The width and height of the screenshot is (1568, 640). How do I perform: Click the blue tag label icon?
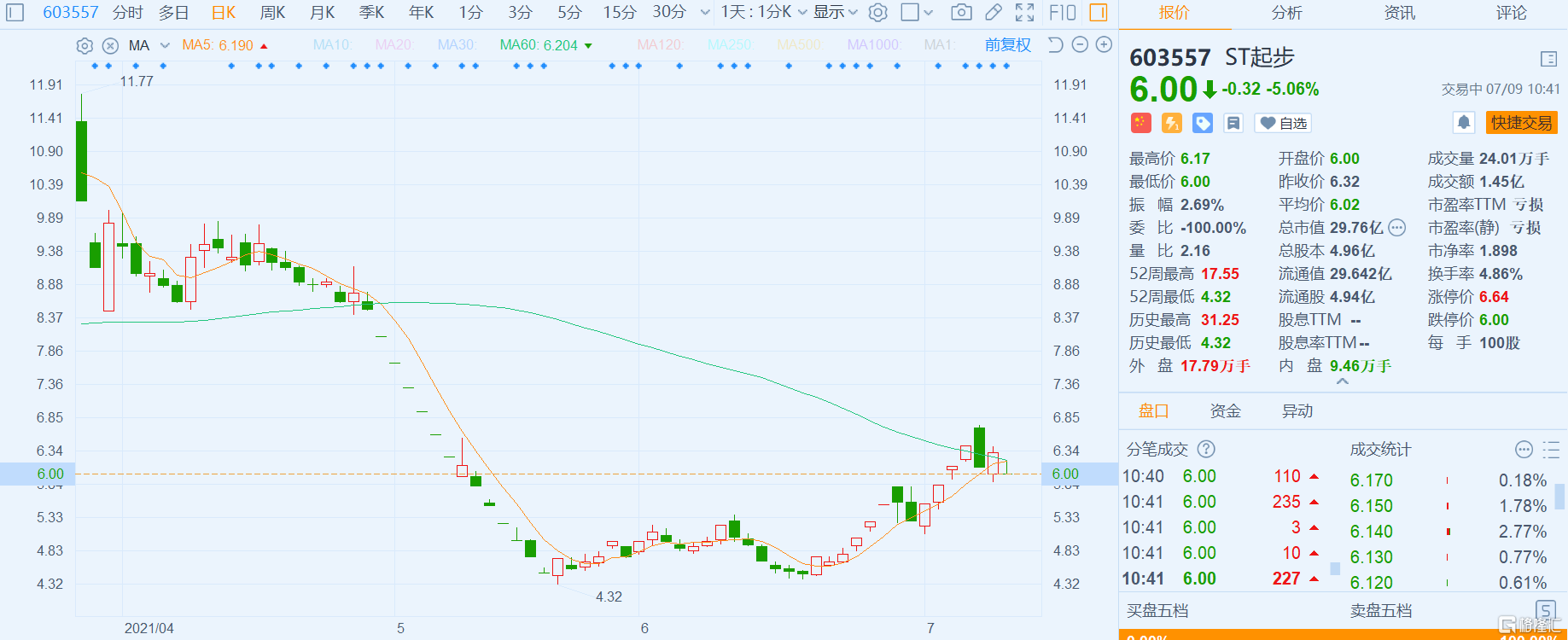coord(1203,123)
